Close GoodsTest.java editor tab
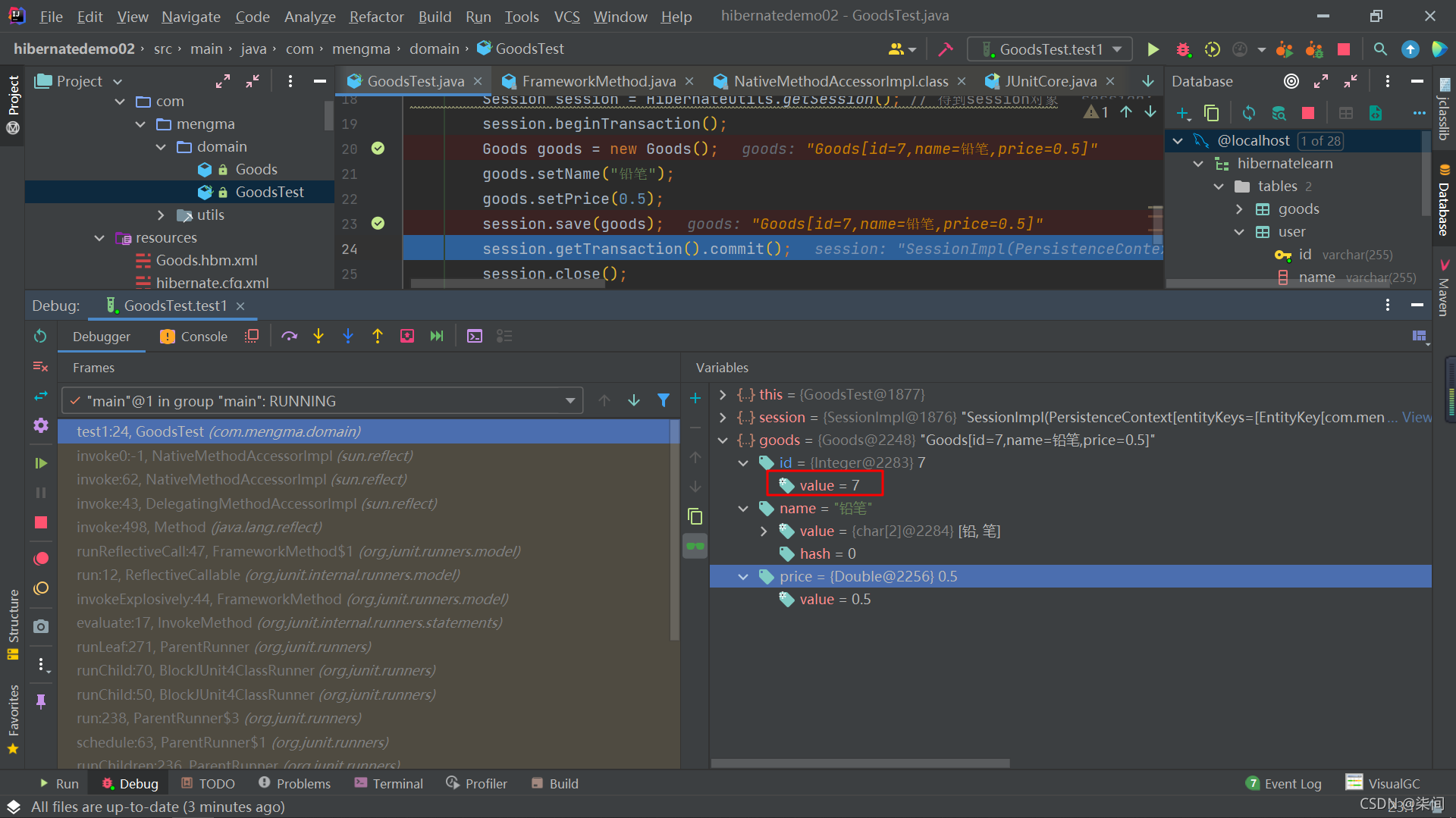The width and height of the screenshot is (1456, 818). click(478, 81)
